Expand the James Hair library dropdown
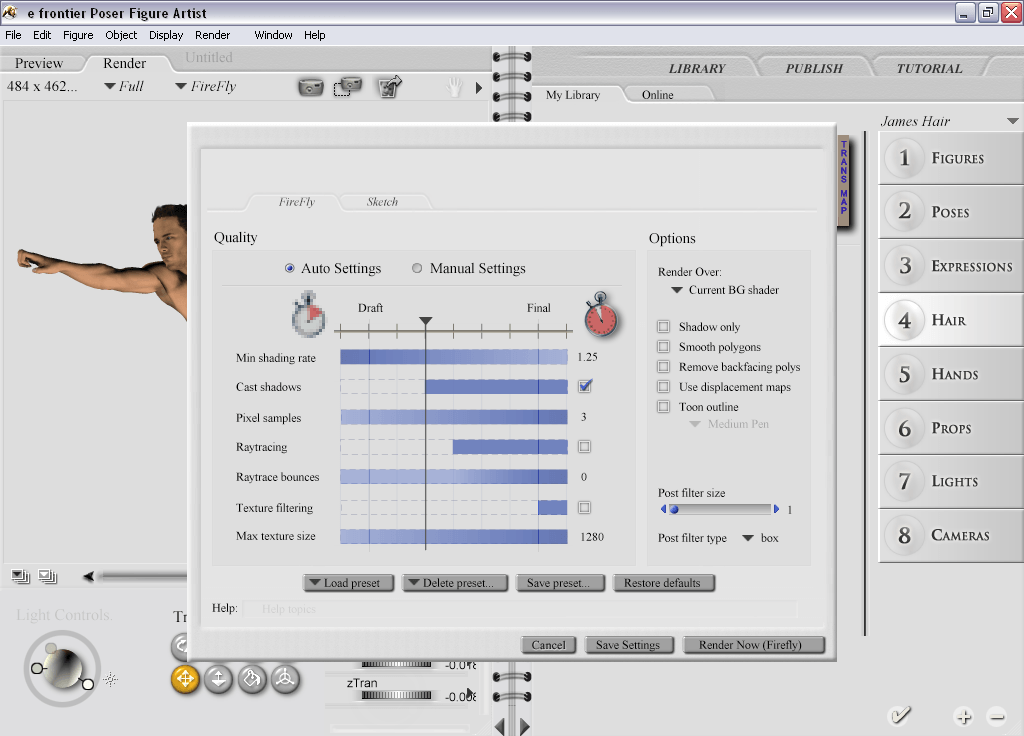The width and height of the screenshot is (1024, 736). [x=1013, y=121]
